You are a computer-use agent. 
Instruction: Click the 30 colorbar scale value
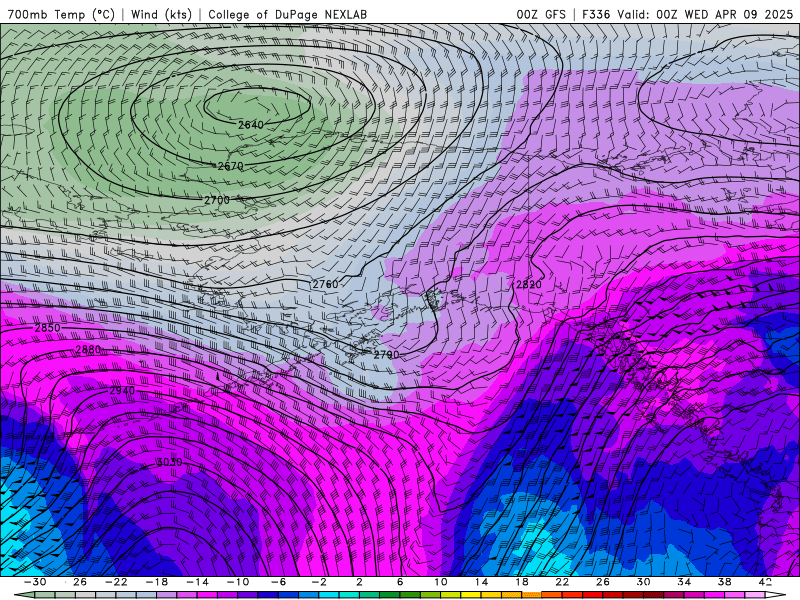click(x=643, y=582)
